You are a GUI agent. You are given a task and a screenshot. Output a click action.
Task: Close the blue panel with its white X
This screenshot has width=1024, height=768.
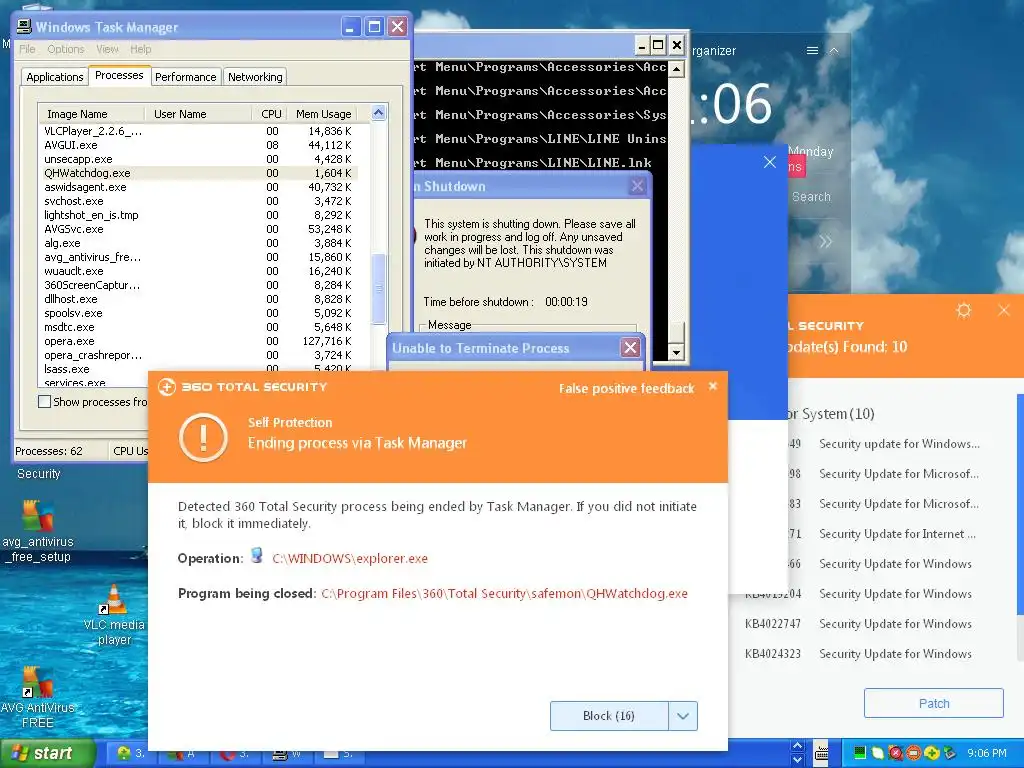coord(770,162)
